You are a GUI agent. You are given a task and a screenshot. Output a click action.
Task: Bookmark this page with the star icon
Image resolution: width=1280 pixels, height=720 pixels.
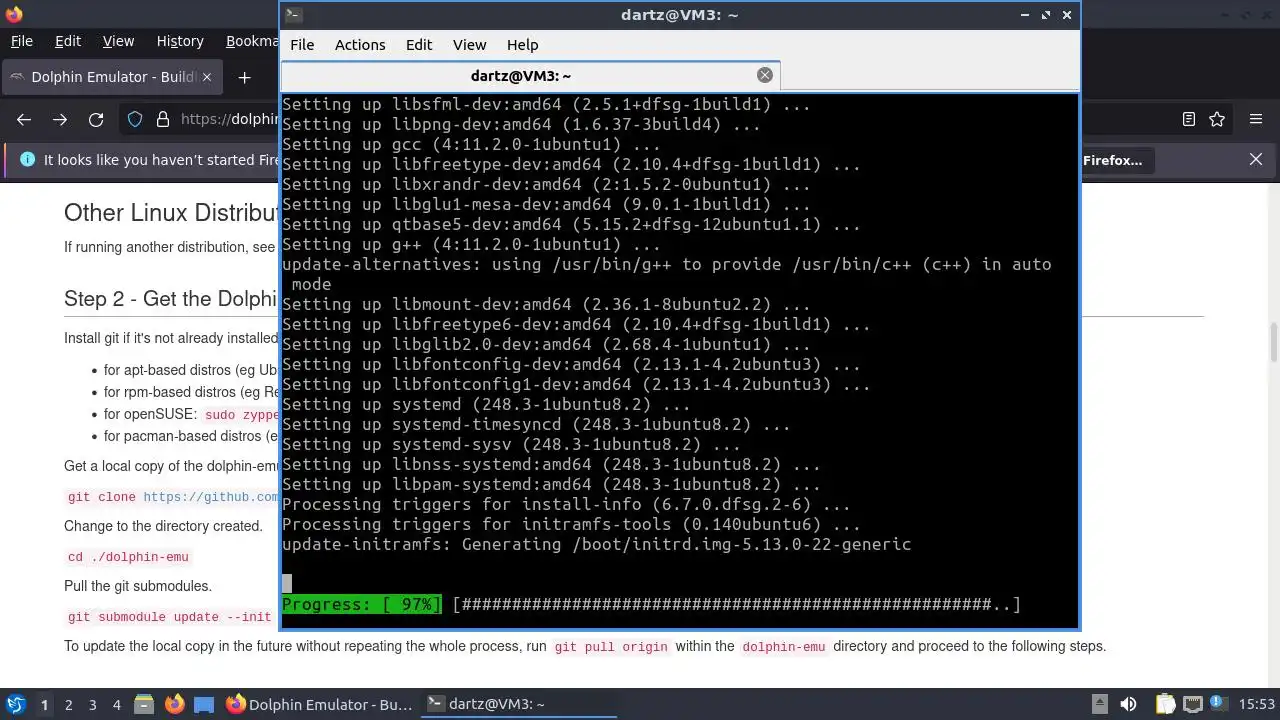pos(1217,119)
